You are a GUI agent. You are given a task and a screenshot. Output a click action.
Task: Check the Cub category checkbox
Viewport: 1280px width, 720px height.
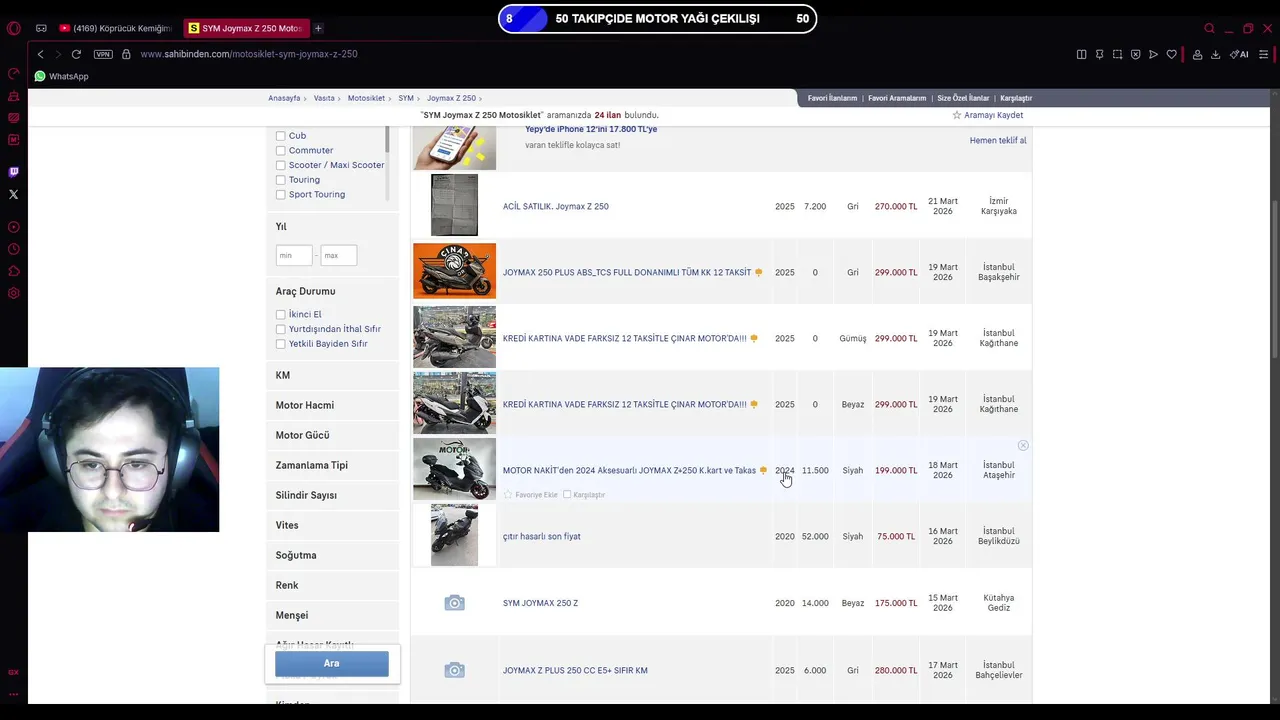[x=280, y=136]
